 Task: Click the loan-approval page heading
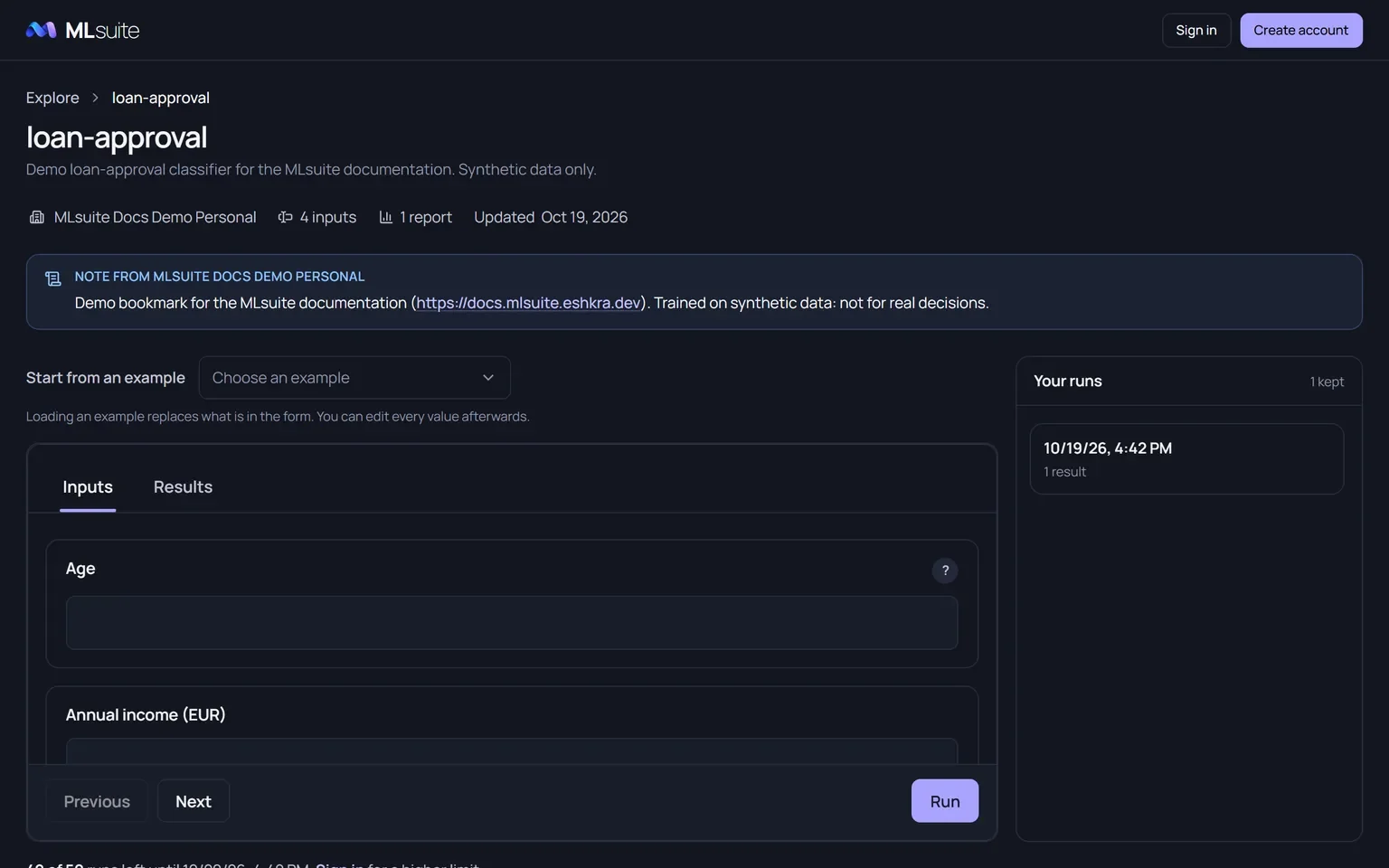tap(117, 137)
